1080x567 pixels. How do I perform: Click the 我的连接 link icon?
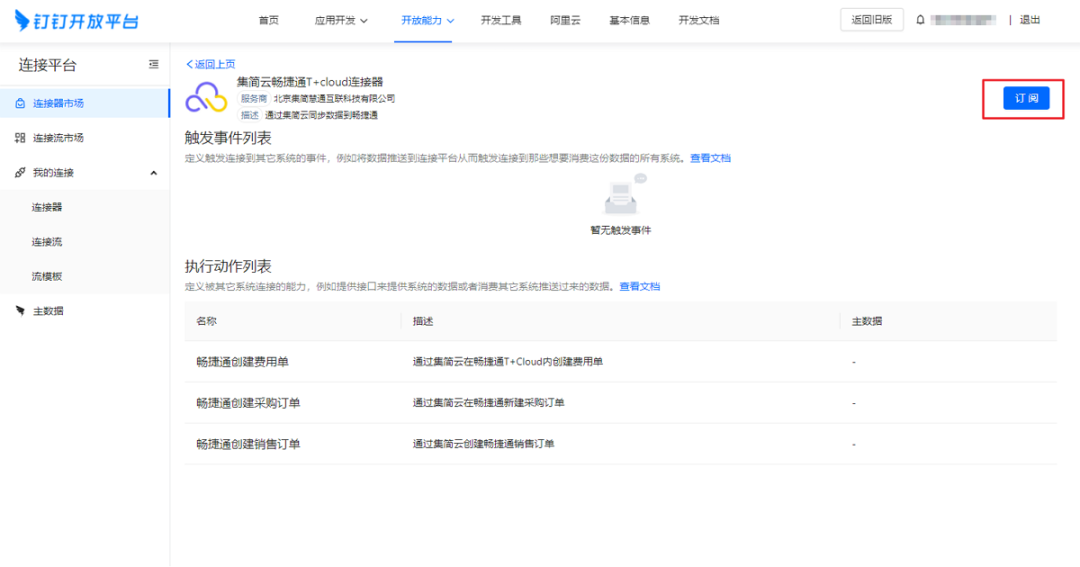20,172
